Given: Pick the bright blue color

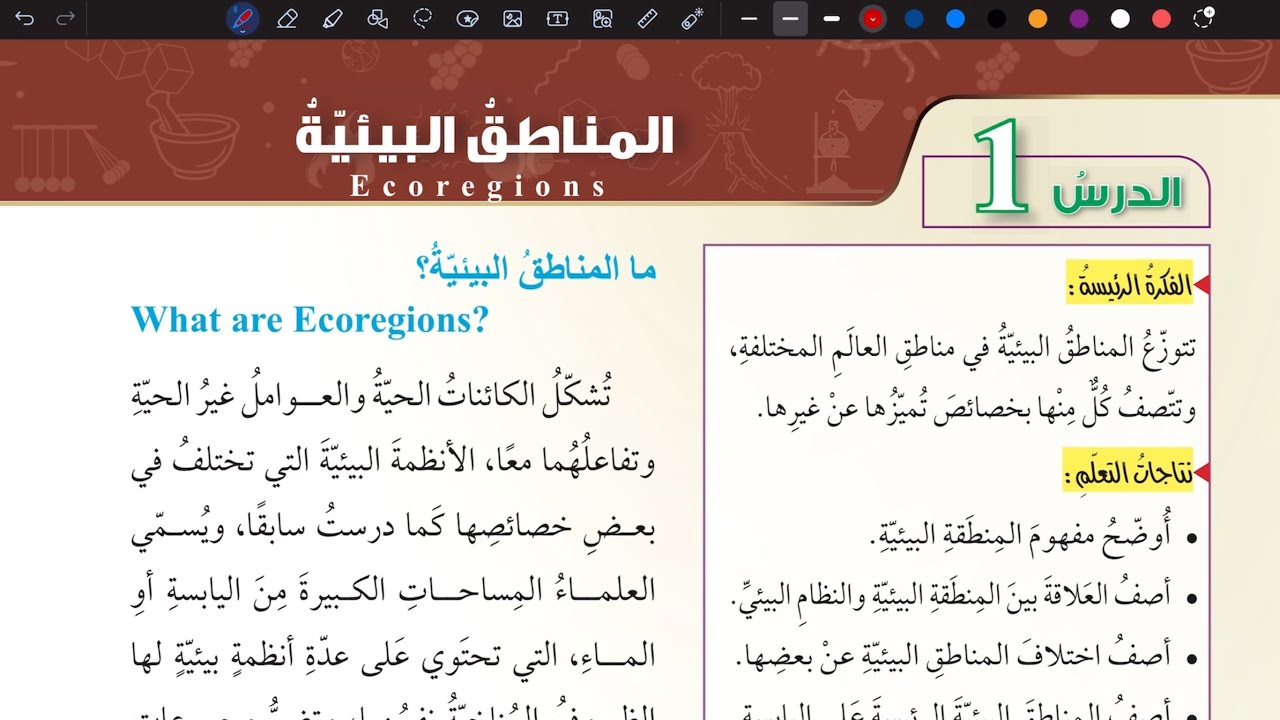Looking at the screenshot, I should pyautogui.click(x=955, y=18).
